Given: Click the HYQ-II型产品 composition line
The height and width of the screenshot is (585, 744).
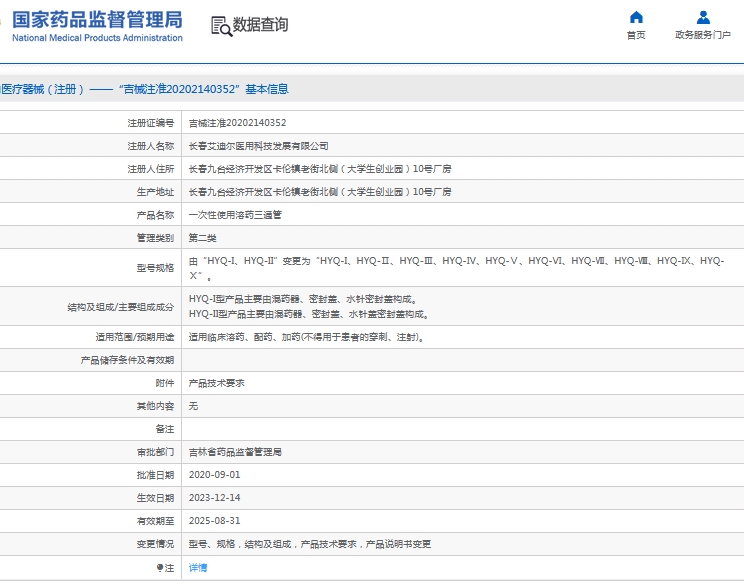Looking at the screenshot, I should pyautogui.click(x=308, y=314).
